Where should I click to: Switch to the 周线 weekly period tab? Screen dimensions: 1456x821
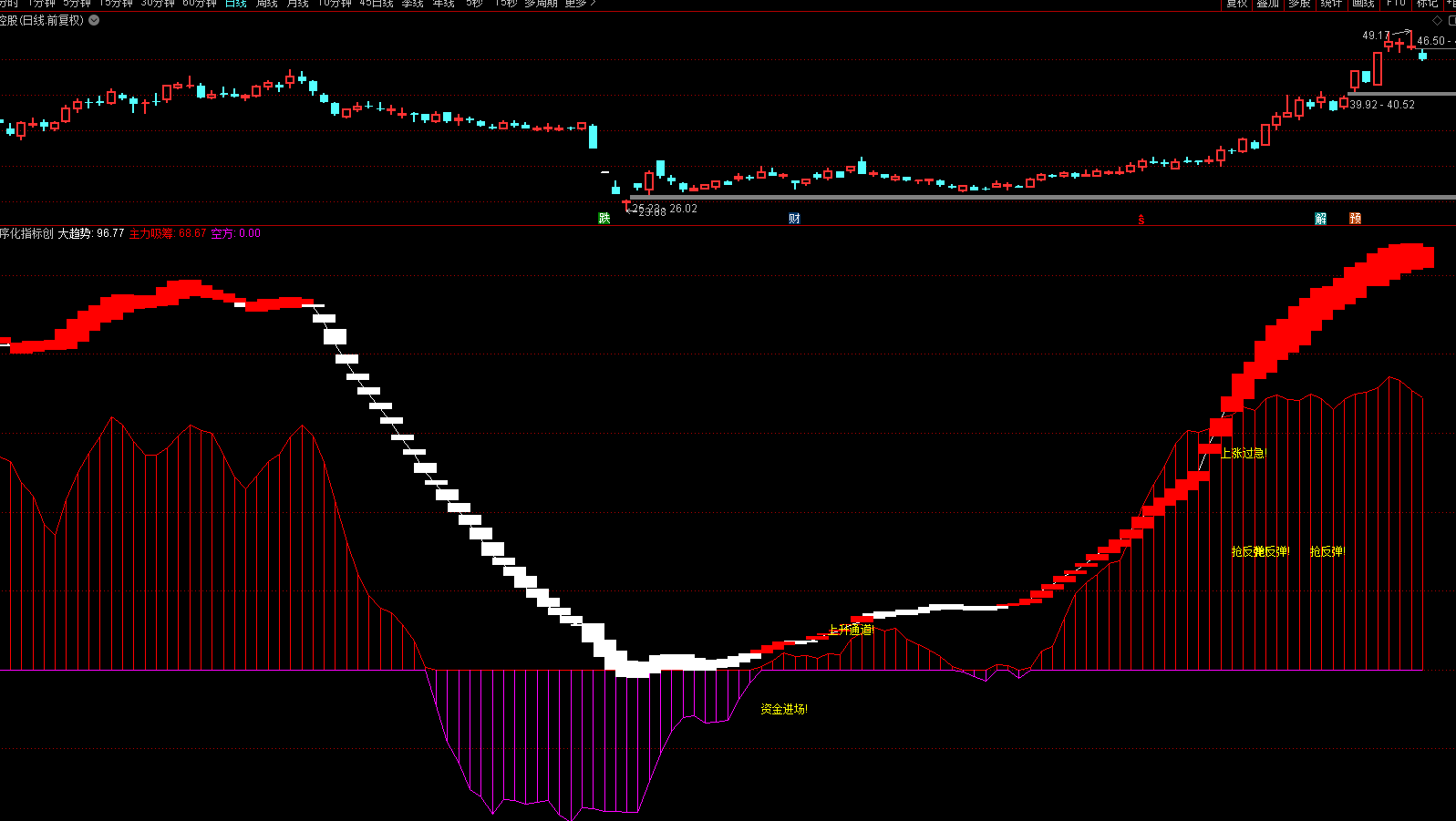coord(266,4)
